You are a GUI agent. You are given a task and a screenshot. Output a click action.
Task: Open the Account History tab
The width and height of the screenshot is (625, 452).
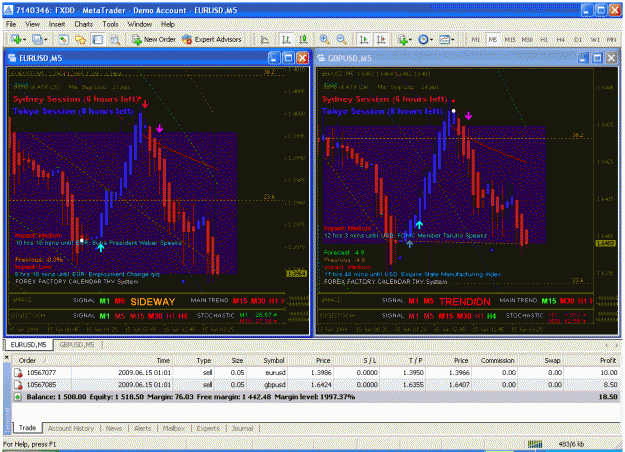(x=71, y=428)
